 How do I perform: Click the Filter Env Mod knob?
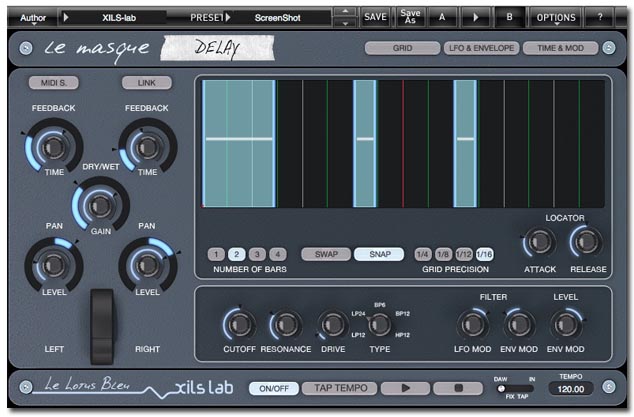[x=519, y=324]
